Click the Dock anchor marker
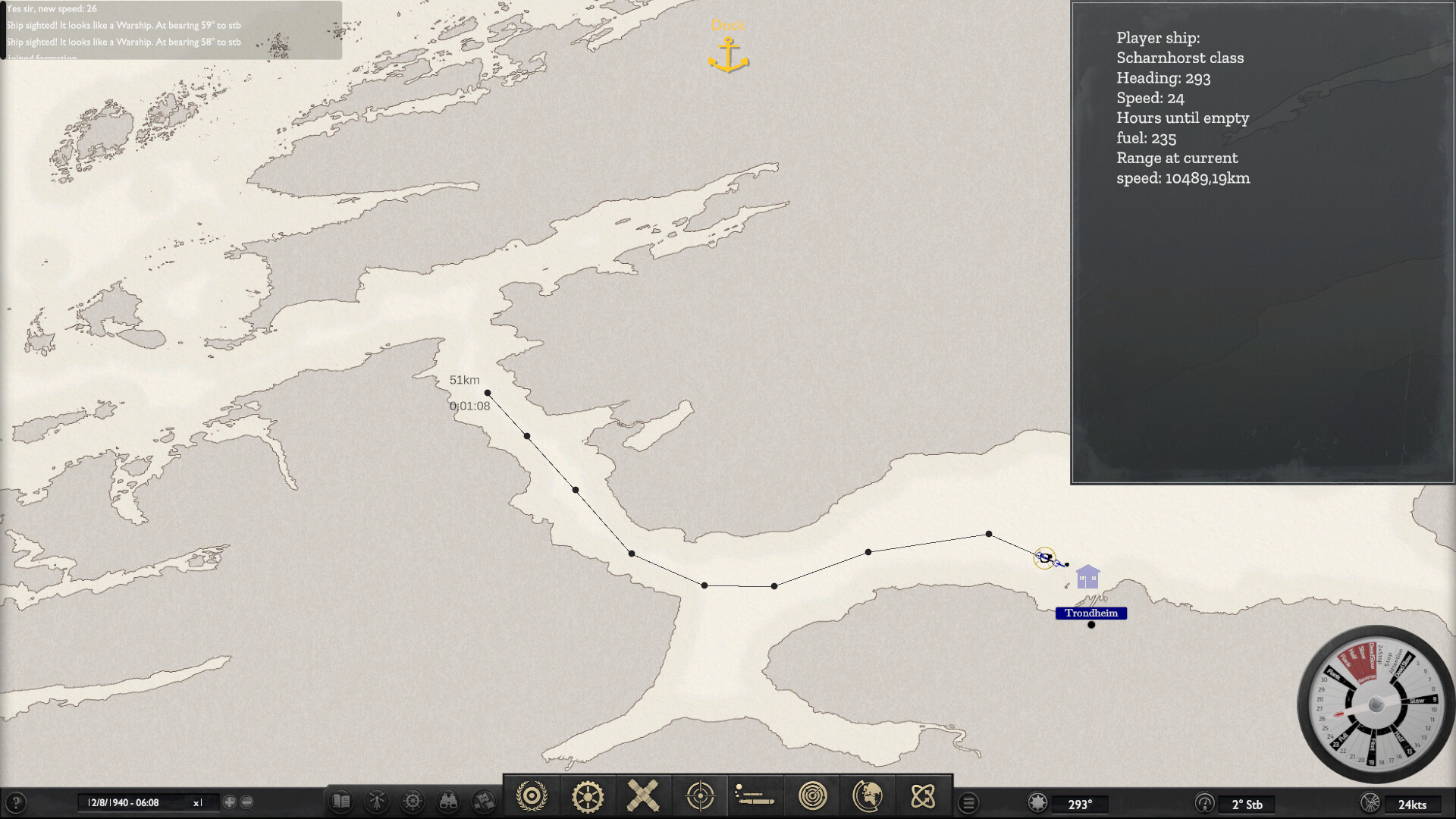The height and width of the screenshot is (819, 1456). pyautogui.click(x=728, y=53)
